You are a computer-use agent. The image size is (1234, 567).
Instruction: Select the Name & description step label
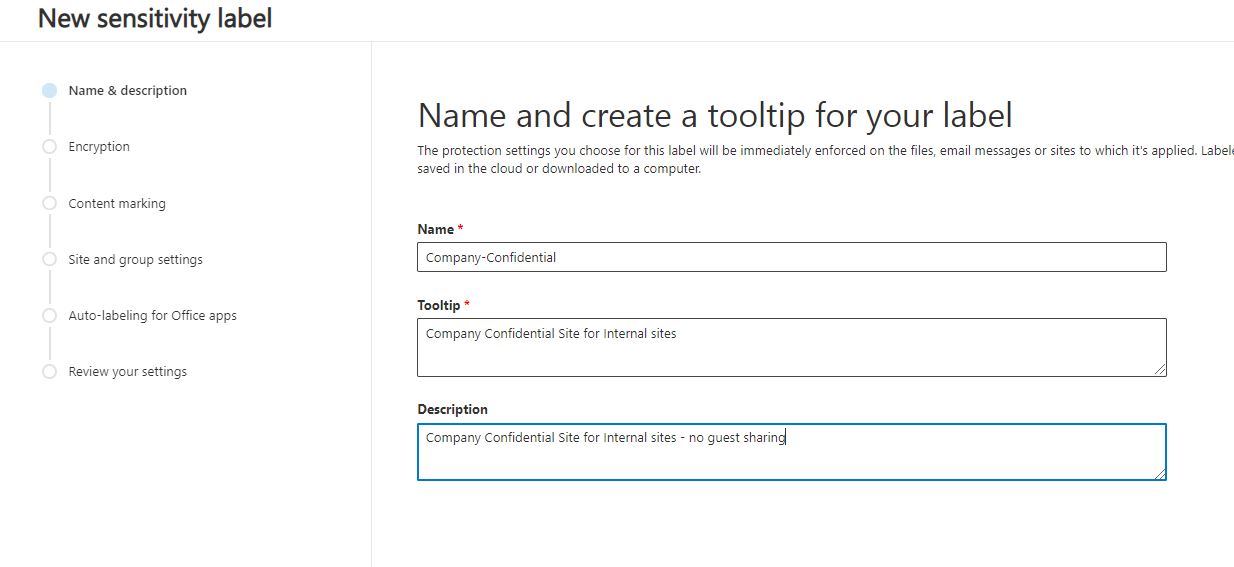pyautogui.click(x=127, y=90)
